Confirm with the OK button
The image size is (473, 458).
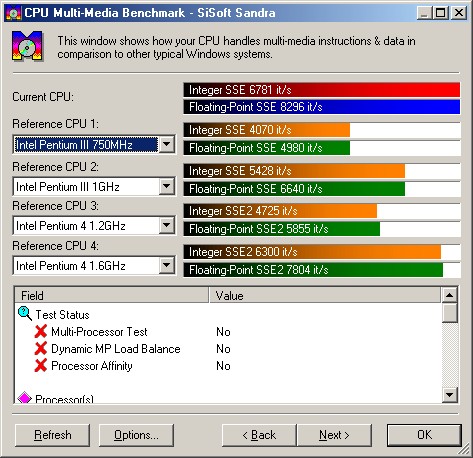pyautogui.click(x=424, y=435)
